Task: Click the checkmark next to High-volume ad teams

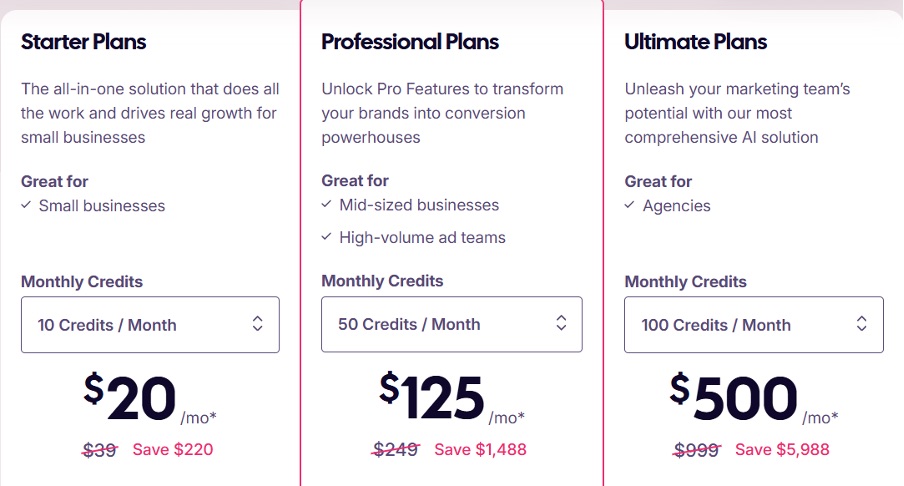Action: (x=327, y=238)
